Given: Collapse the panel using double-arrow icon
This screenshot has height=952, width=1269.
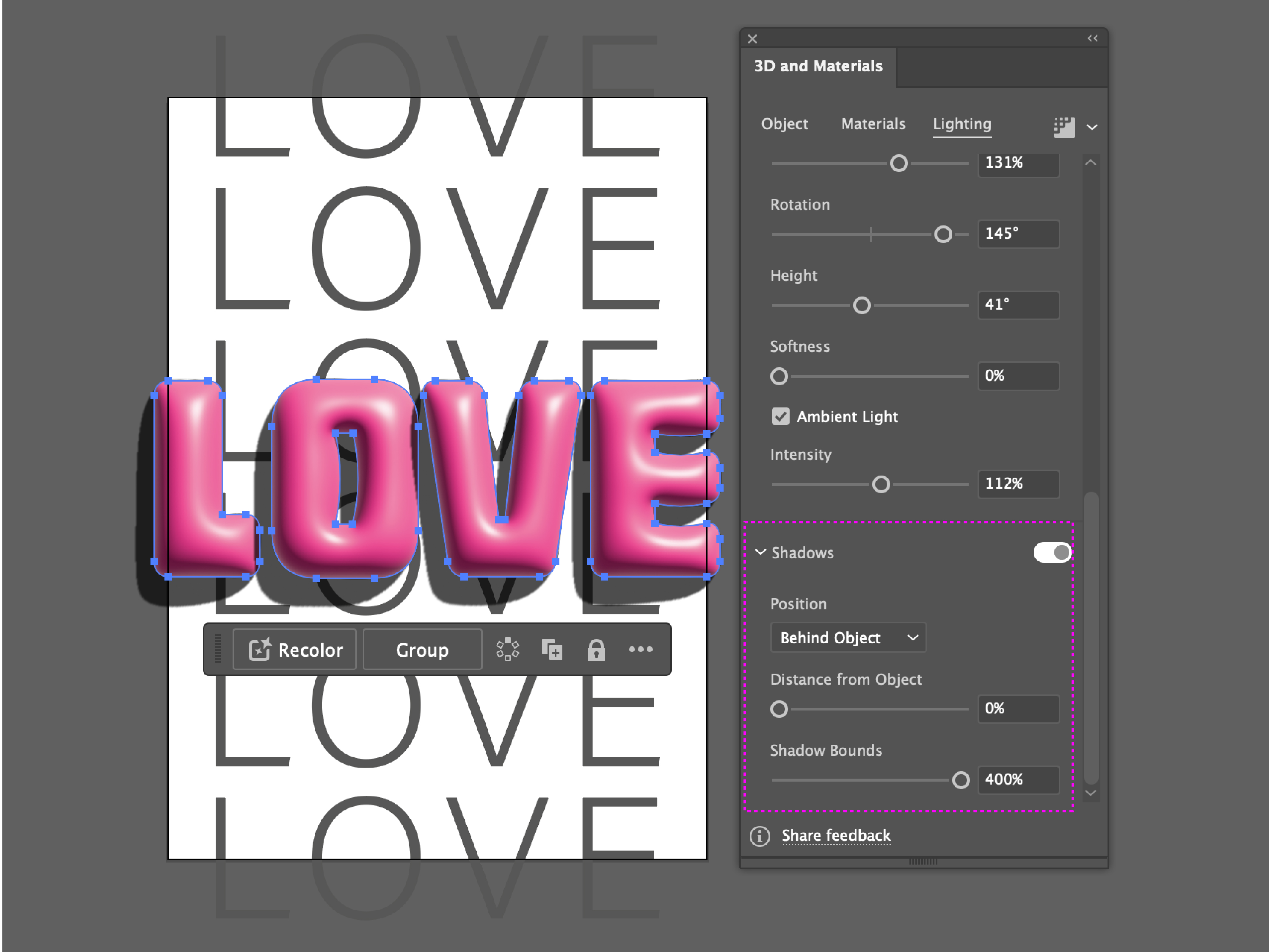Looking at the screenshot, I should coord(1092,38).
